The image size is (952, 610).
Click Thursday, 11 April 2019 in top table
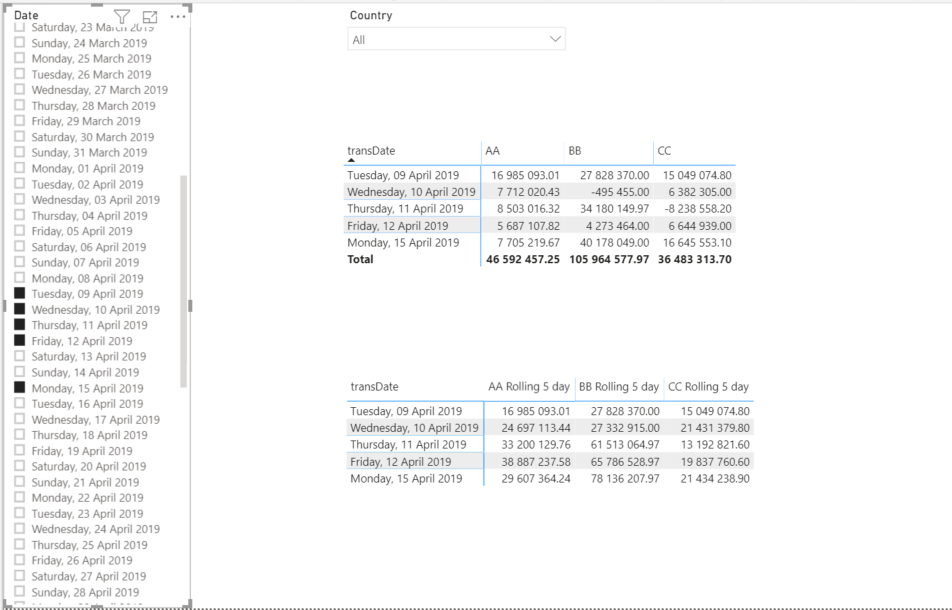click(405, 209)
